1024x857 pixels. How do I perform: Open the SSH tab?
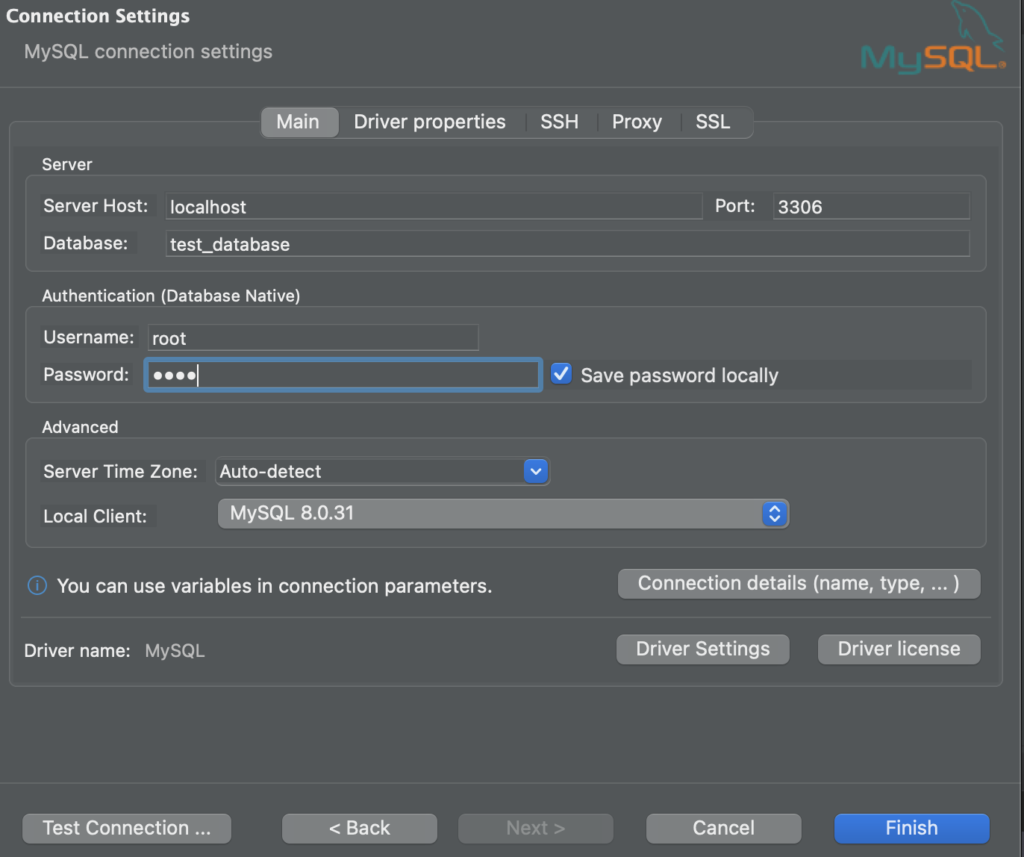coord(559,122)
